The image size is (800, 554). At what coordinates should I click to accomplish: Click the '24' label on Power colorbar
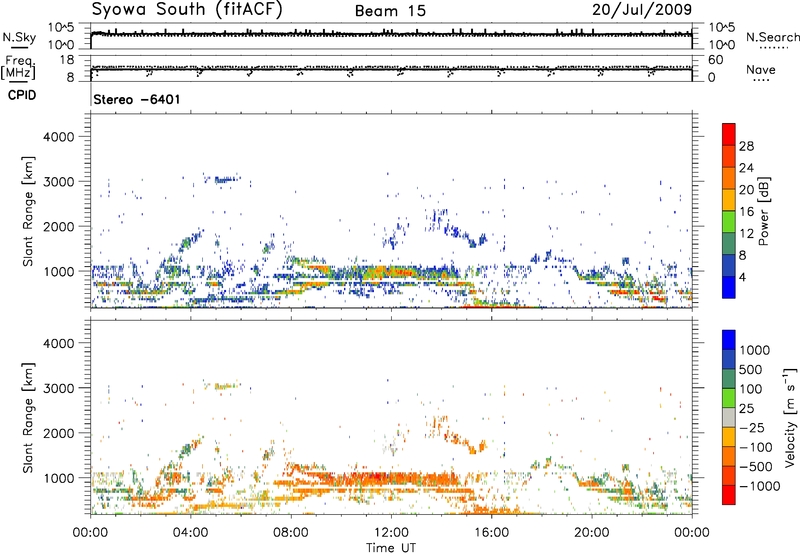[x=746, y=168]
